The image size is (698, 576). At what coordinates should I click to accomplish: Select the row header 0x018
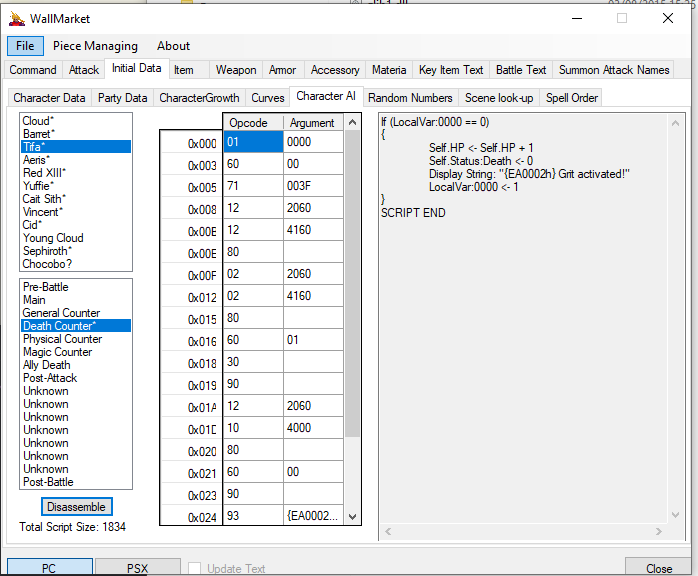(191, 364)
